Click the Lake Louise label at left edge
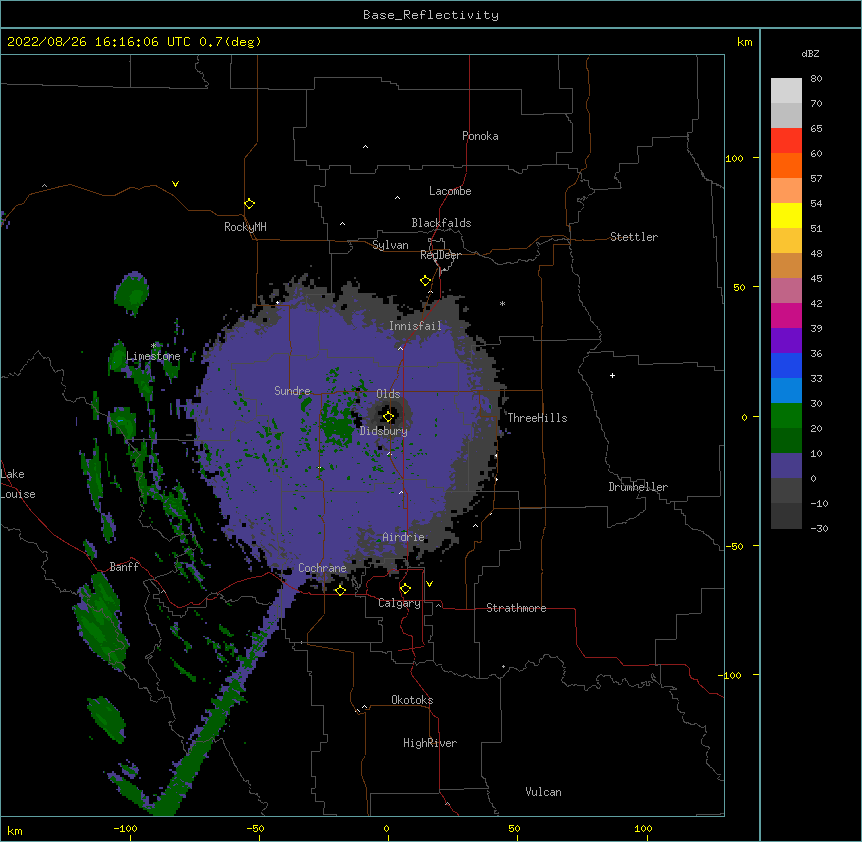Image resolution: width=862 pixels, height=842 pixels. [x=18, y=484]
